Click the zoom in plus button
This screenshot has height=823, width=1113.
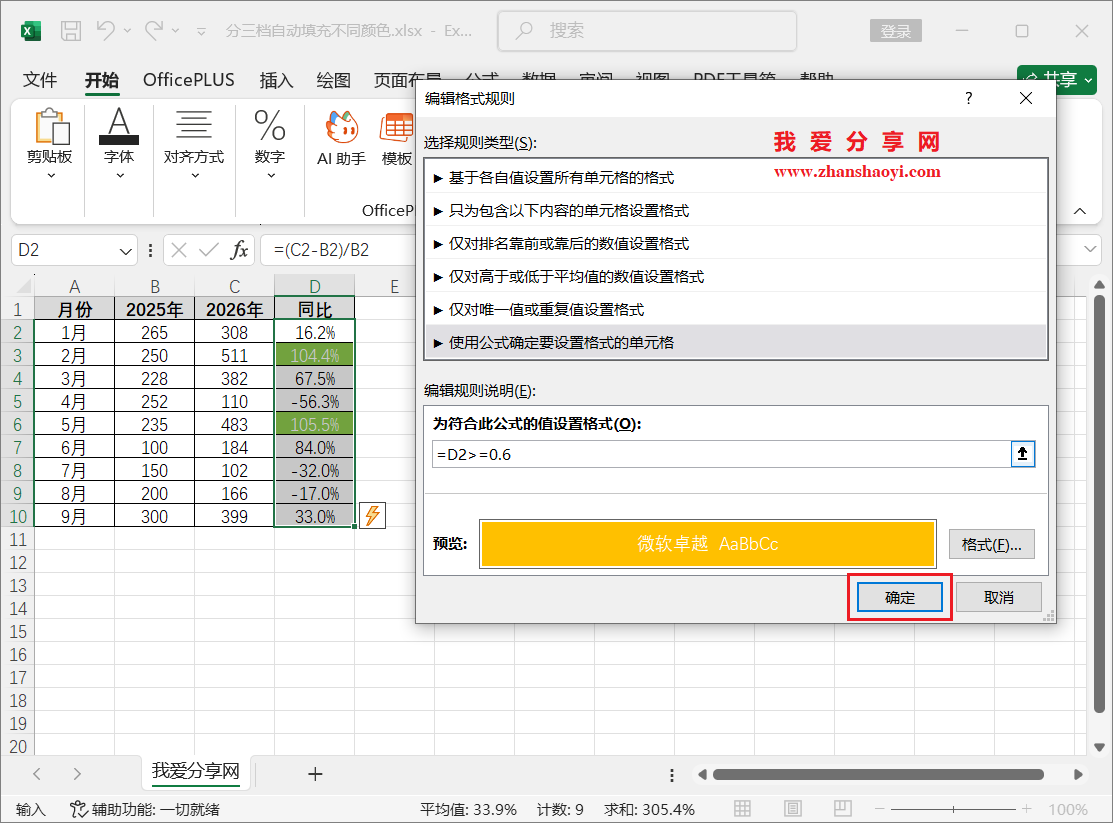1026,809
